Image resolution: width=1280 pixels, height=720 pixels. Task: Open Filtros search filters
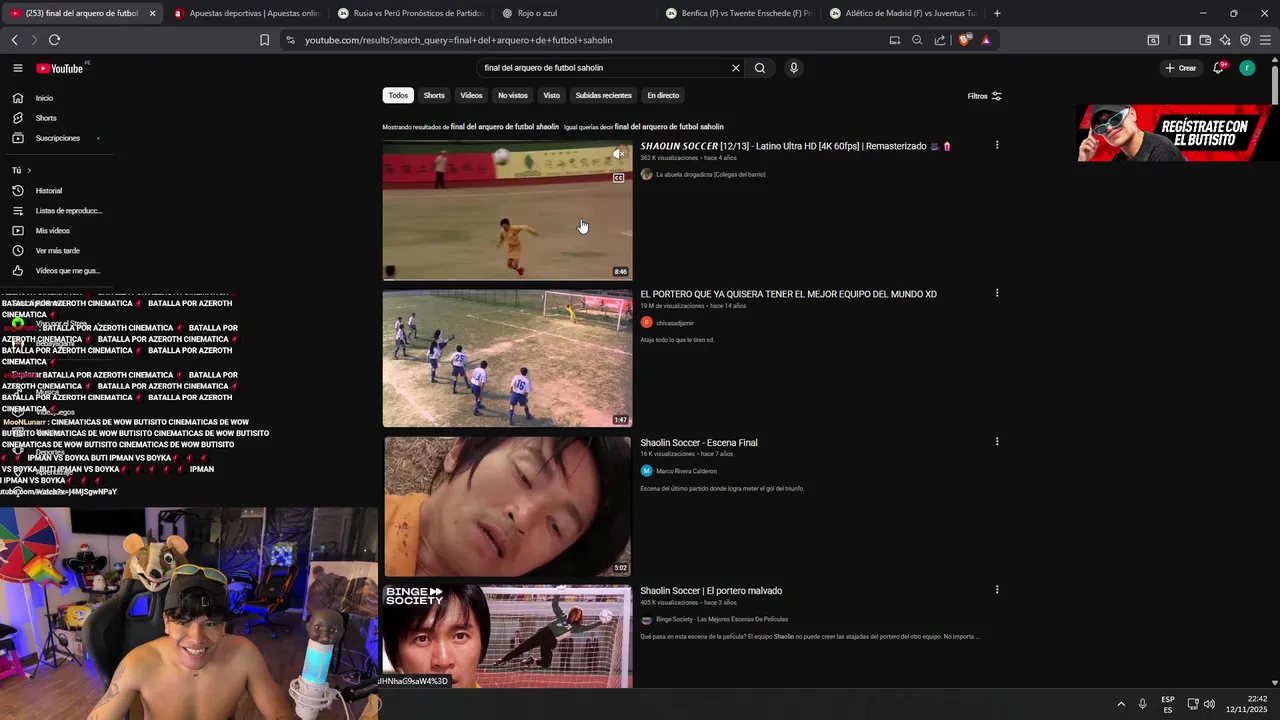tap(984, 96)
